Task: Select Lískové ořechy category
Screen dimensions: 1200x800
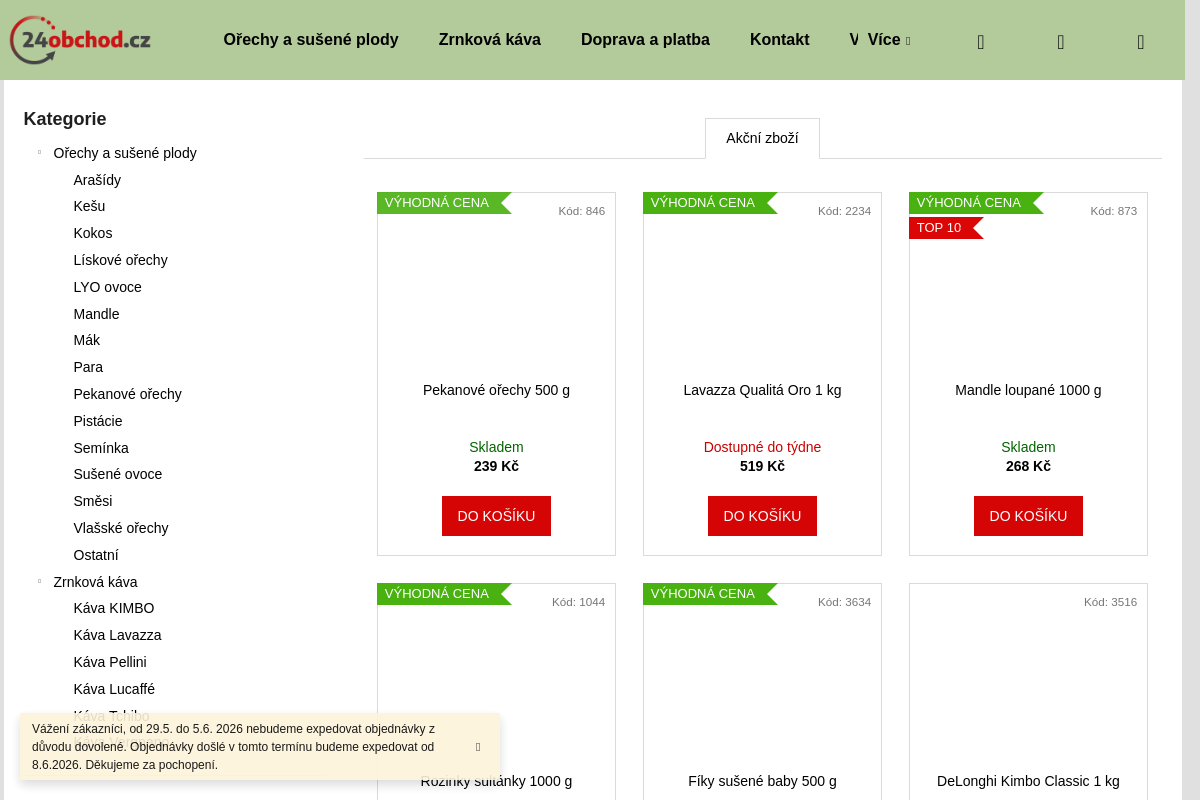Action: [120, 260]
